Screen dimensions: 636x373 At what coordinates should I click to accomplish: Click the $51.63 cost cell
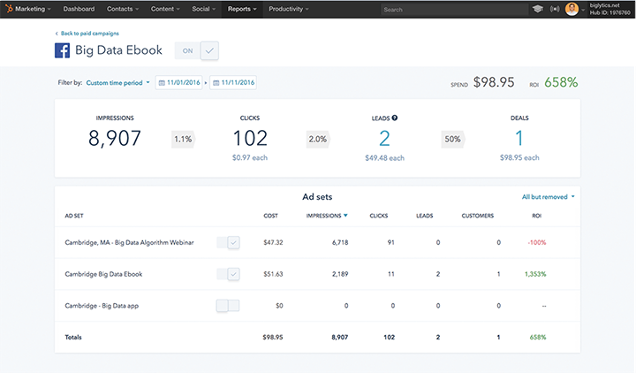pyautogui.click(x=273, y=274)
